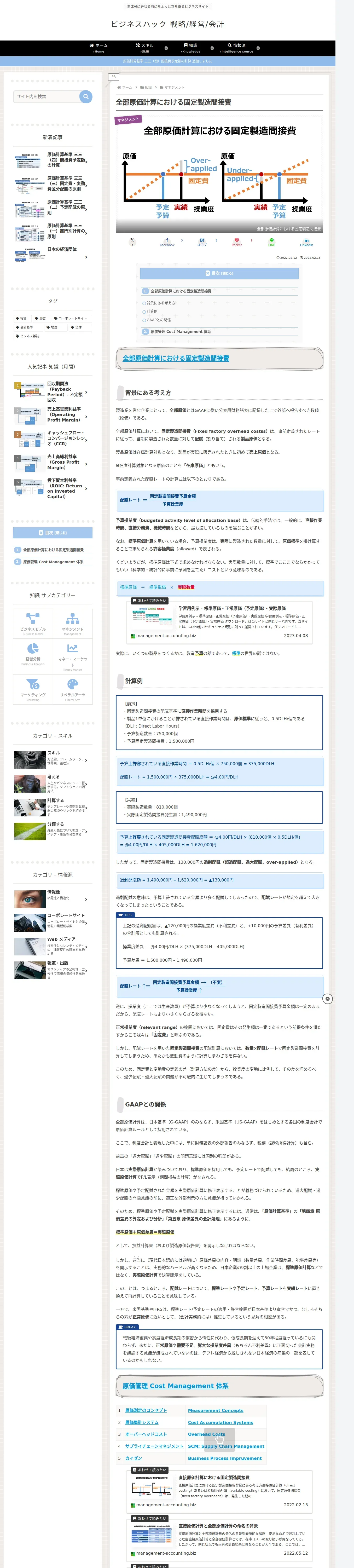Screen dimensions: 354x1568
Task: Click the blue announcement bar for 原価計算基準 三三(四)
Action: click(x=168, y=61)
